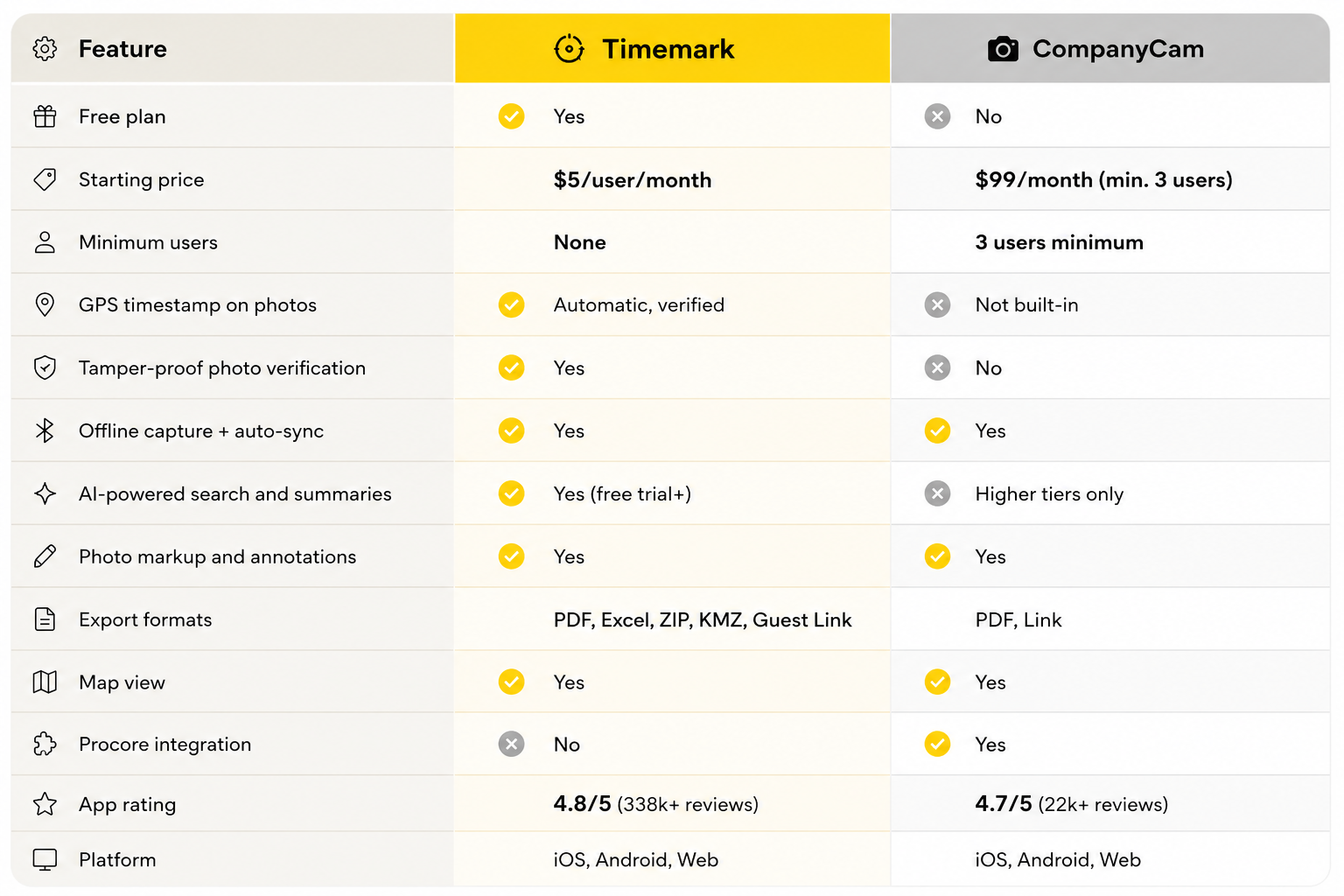Click the 'Offline capture + auto-sync' label

[201, 431]
